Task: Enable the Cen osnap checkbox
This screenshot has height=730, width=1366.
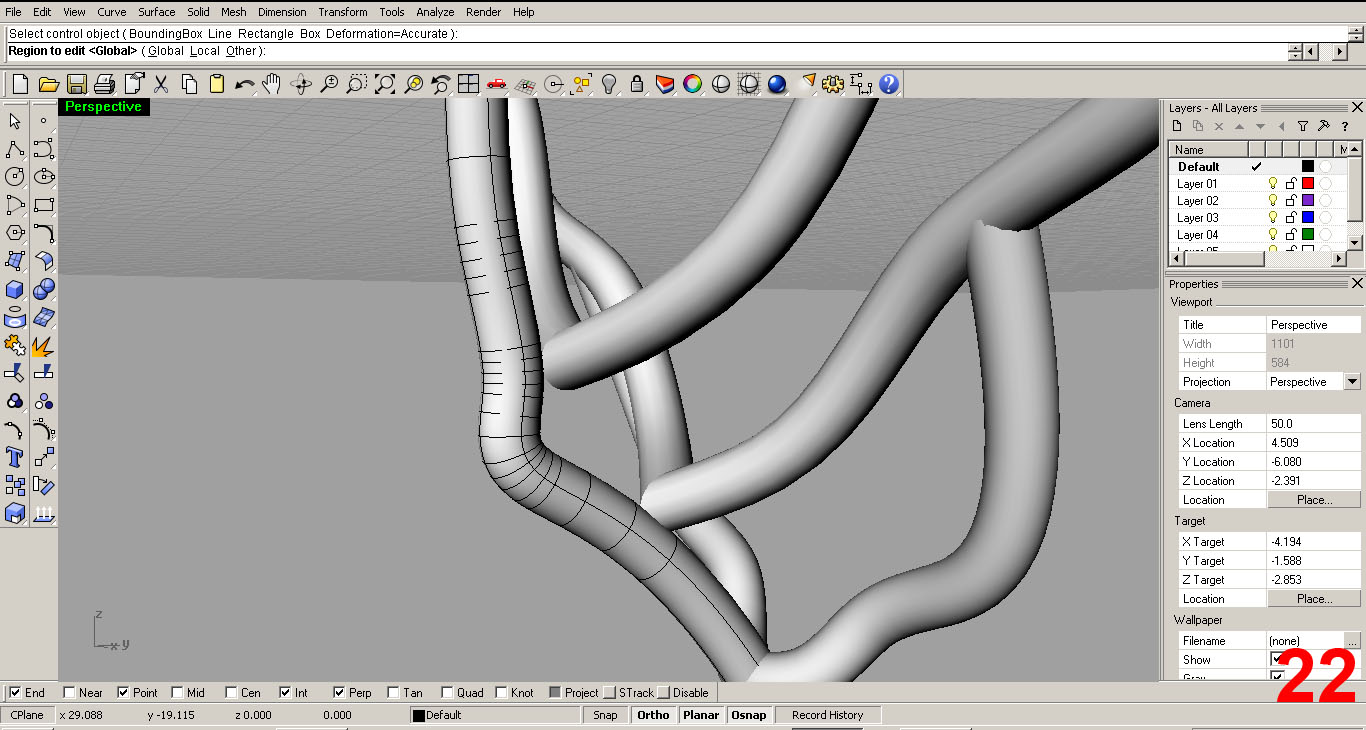Action: pos(231,692)
